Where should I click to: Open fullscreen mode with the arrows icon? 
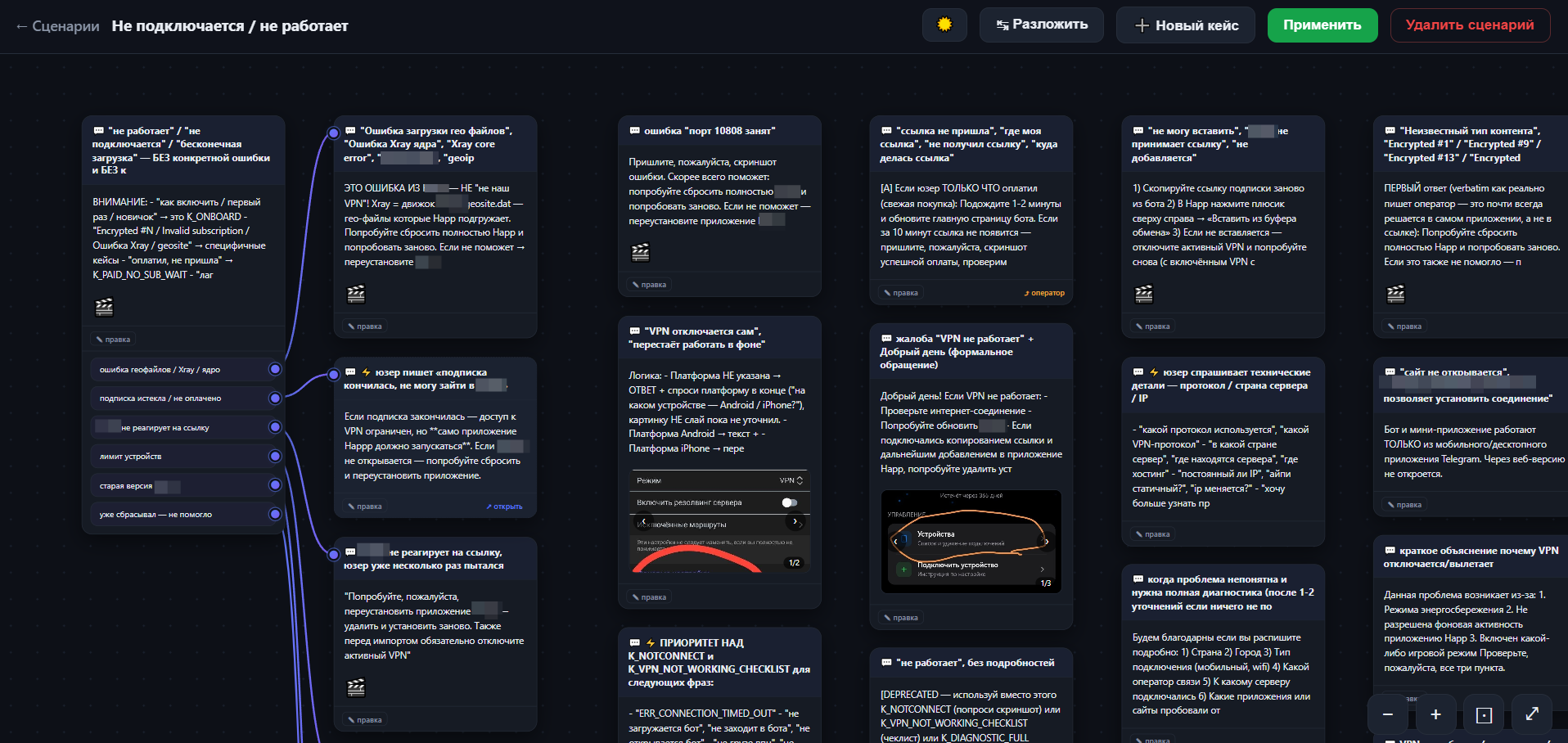[x=1532, y=714]
